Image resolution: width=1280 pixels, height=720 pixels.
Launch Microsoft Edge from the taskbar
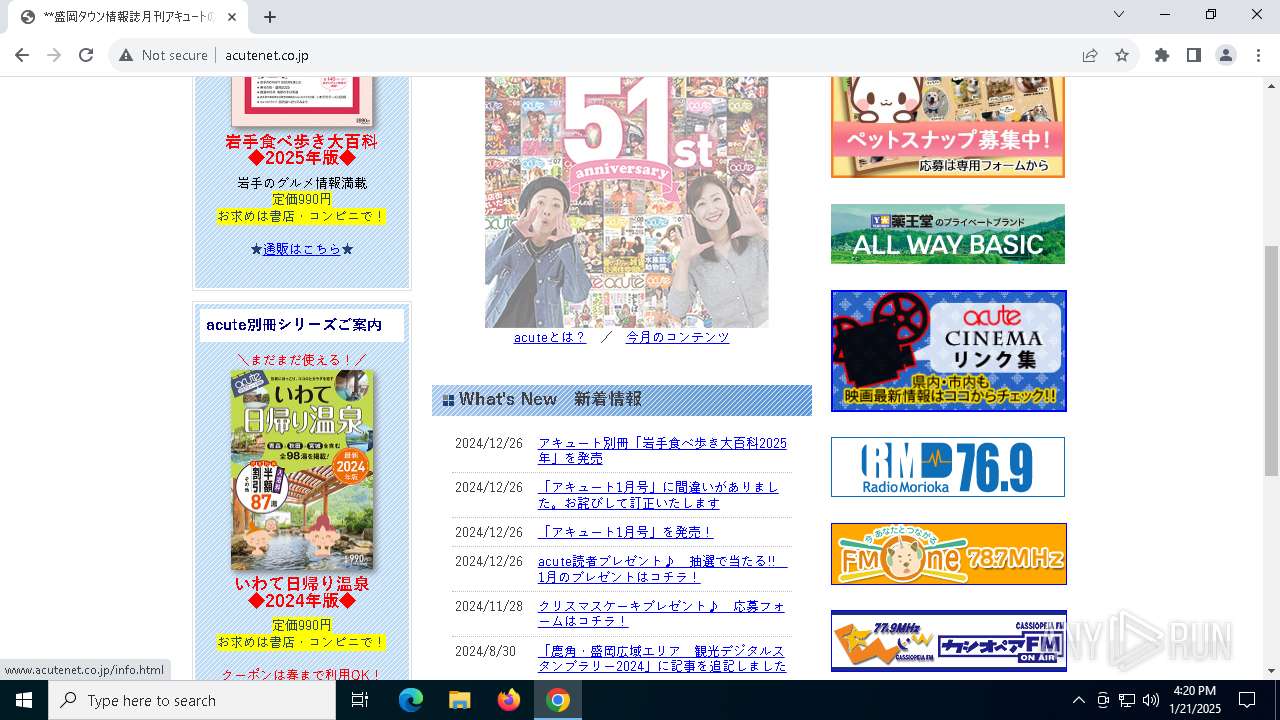point(411,700)
